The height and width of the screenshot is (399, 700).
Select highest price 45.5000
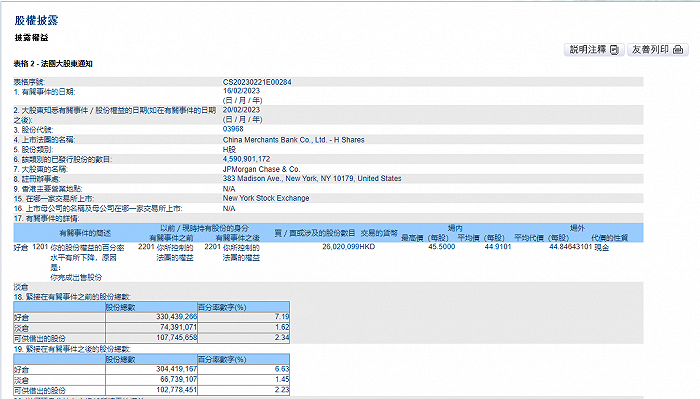click(442, 247)
